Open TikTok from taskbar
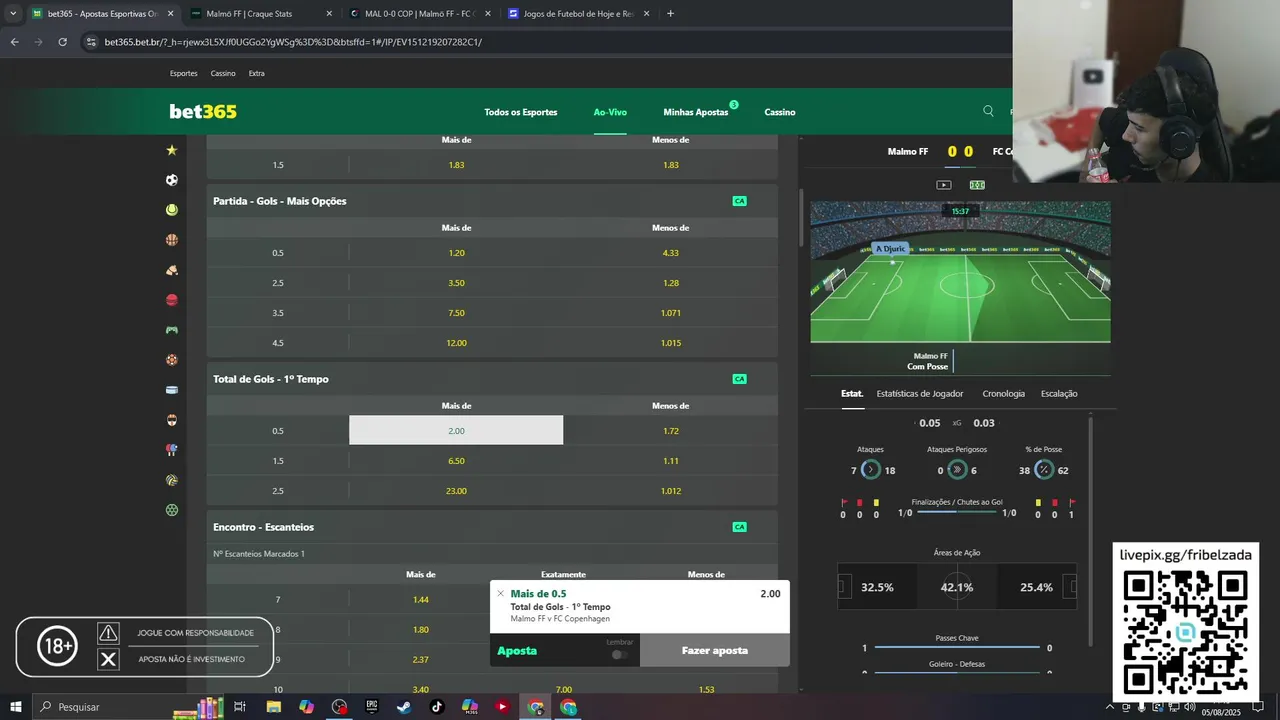 pos(437,707)
